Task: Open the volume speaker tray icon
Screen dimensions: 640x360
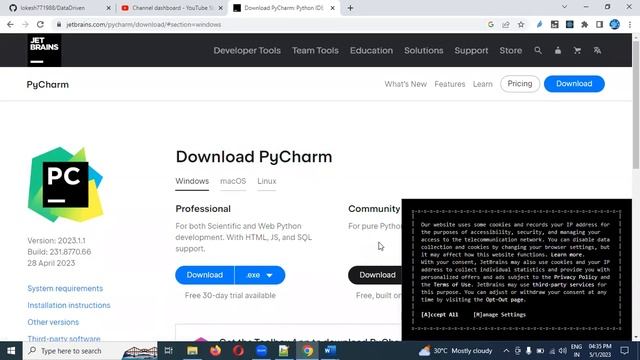Action: (562, 351)
